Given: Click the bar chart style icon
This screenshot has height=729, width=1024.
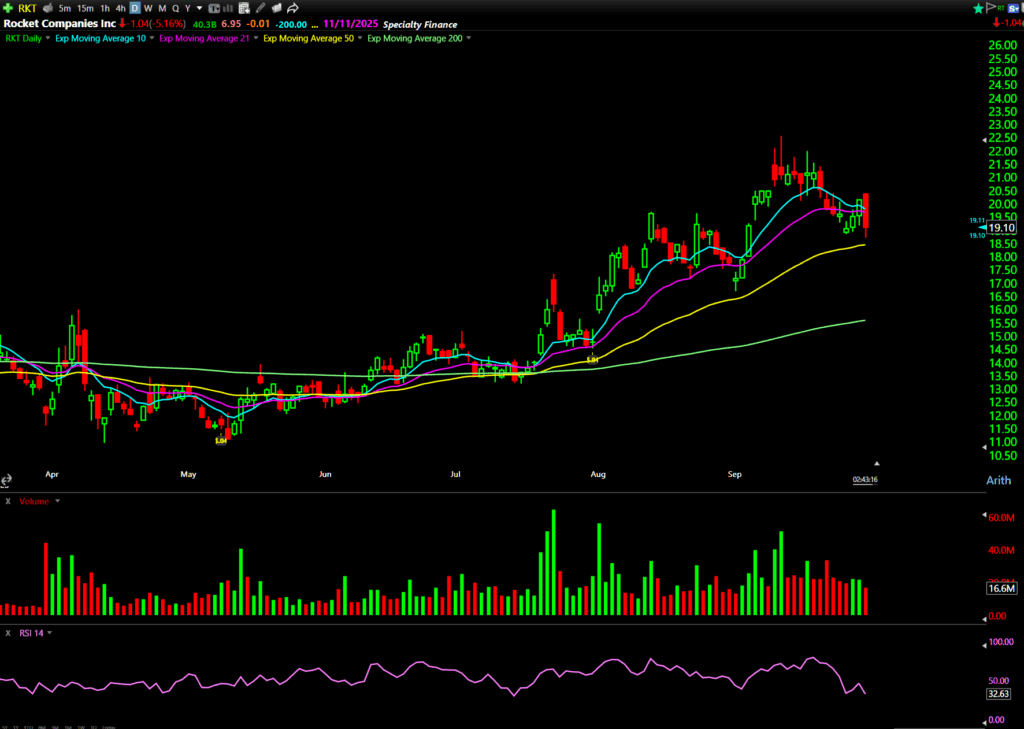Looking at the screenshot, I should pos(229,8).
